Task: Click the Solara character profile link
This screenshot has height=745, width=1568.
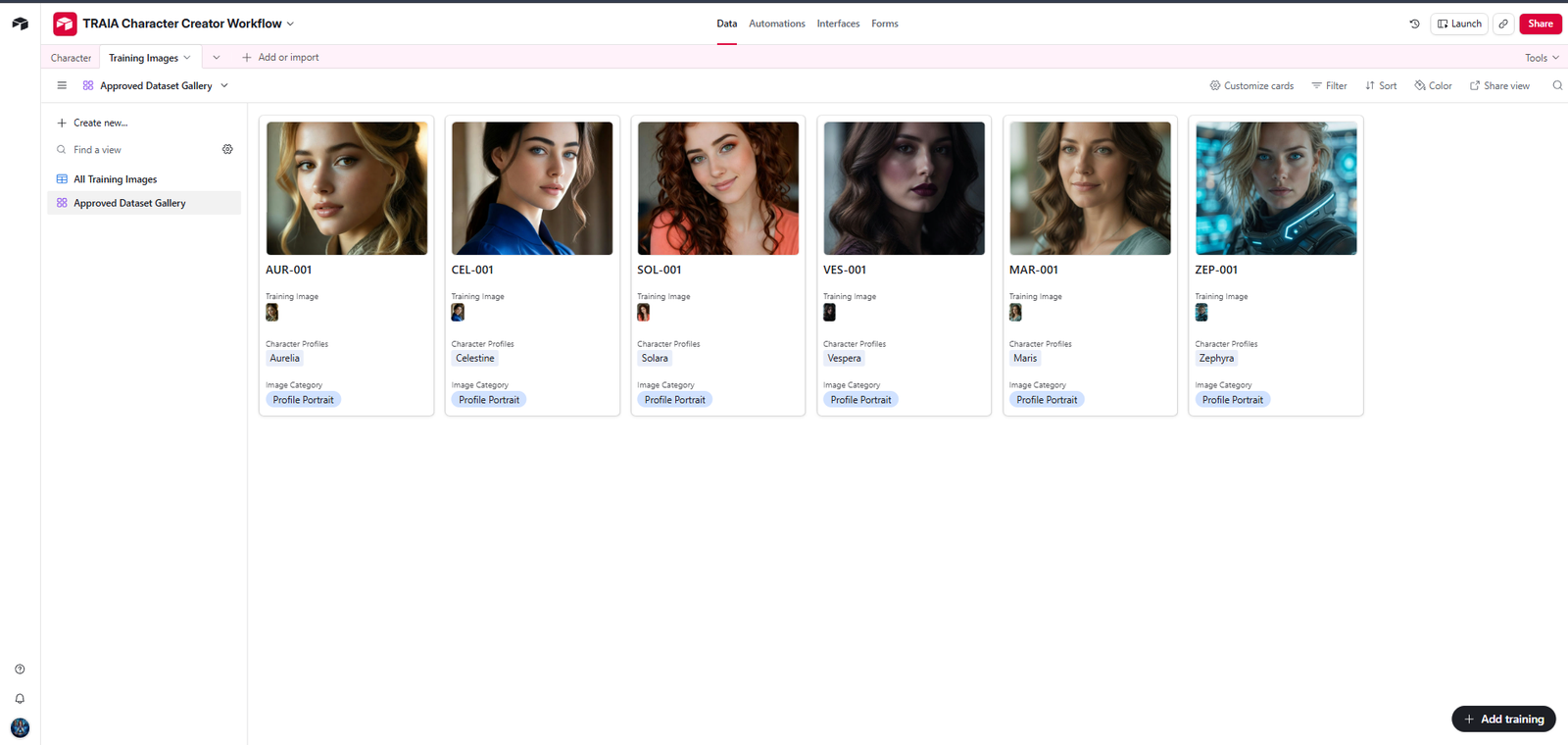Action: point(655,359)
